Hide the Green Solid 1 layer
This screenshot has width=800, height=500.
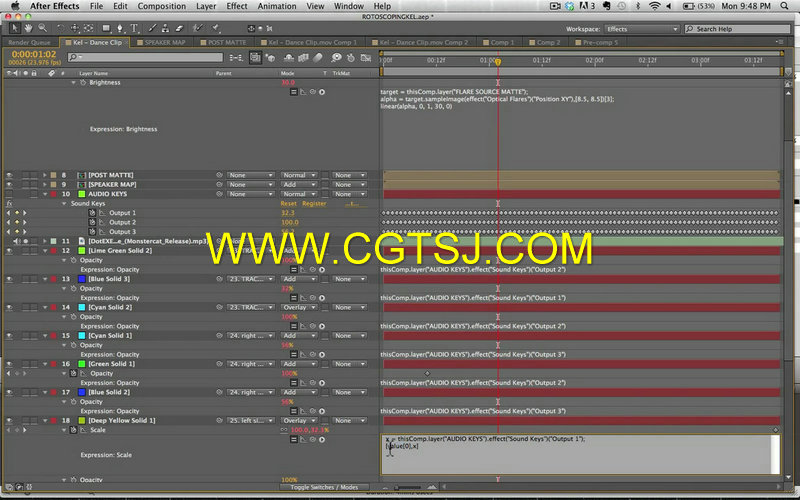9,364
